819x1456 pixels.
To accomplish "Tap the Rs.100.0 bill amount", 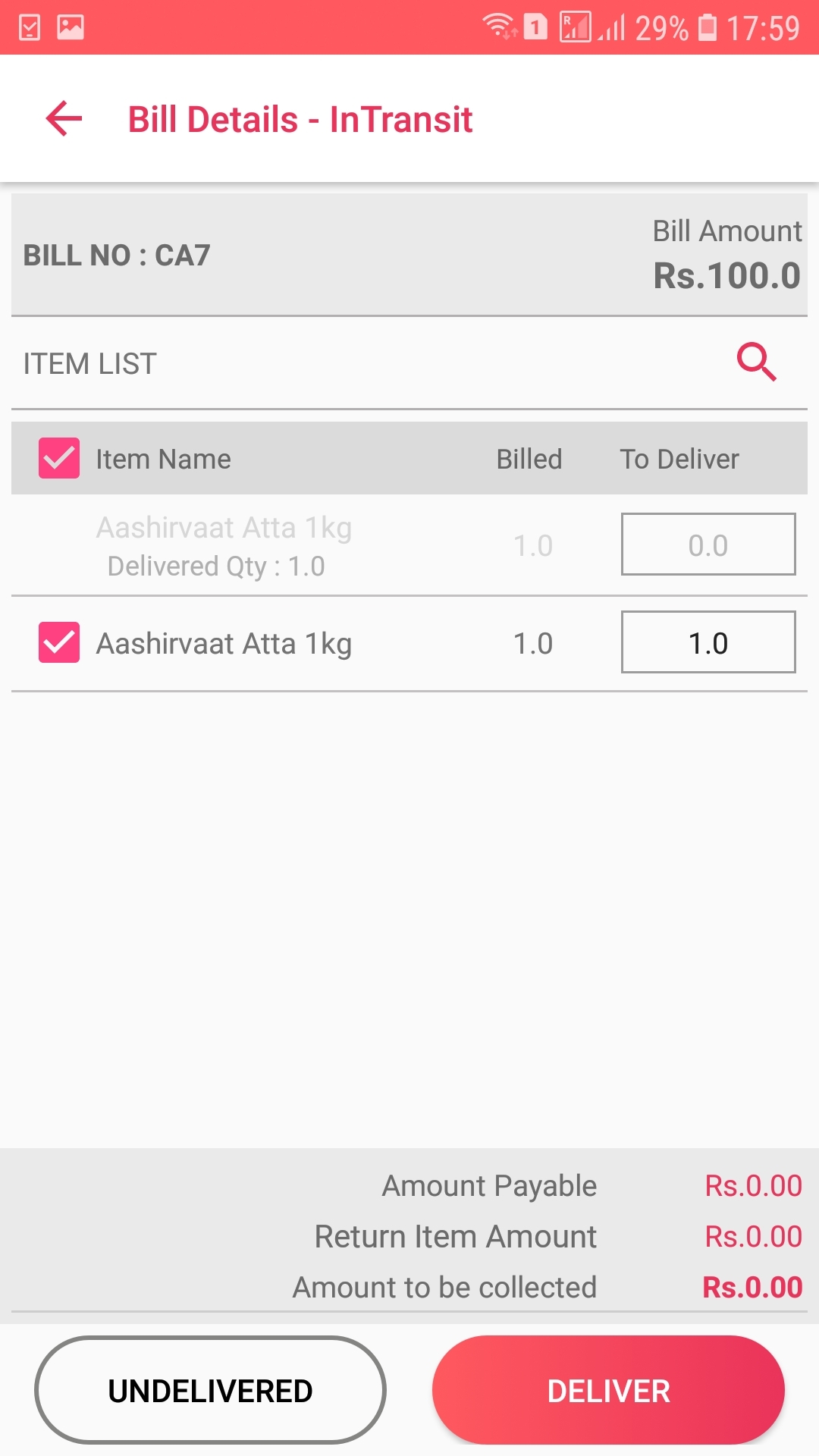I will point(726,275).
